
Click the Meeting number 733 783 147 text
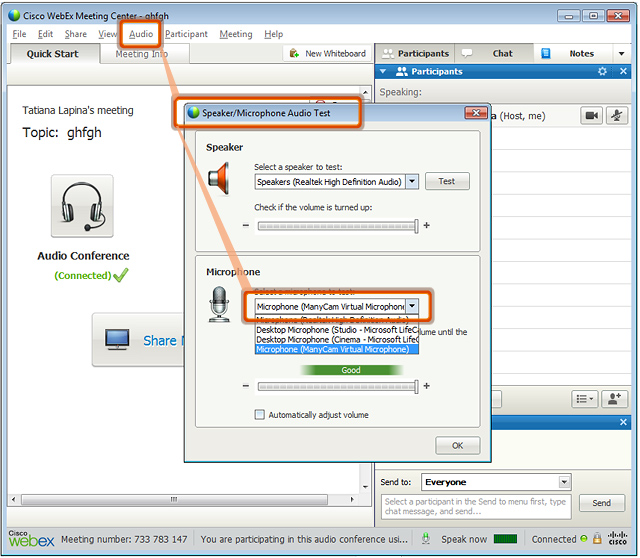click(124, 539)
